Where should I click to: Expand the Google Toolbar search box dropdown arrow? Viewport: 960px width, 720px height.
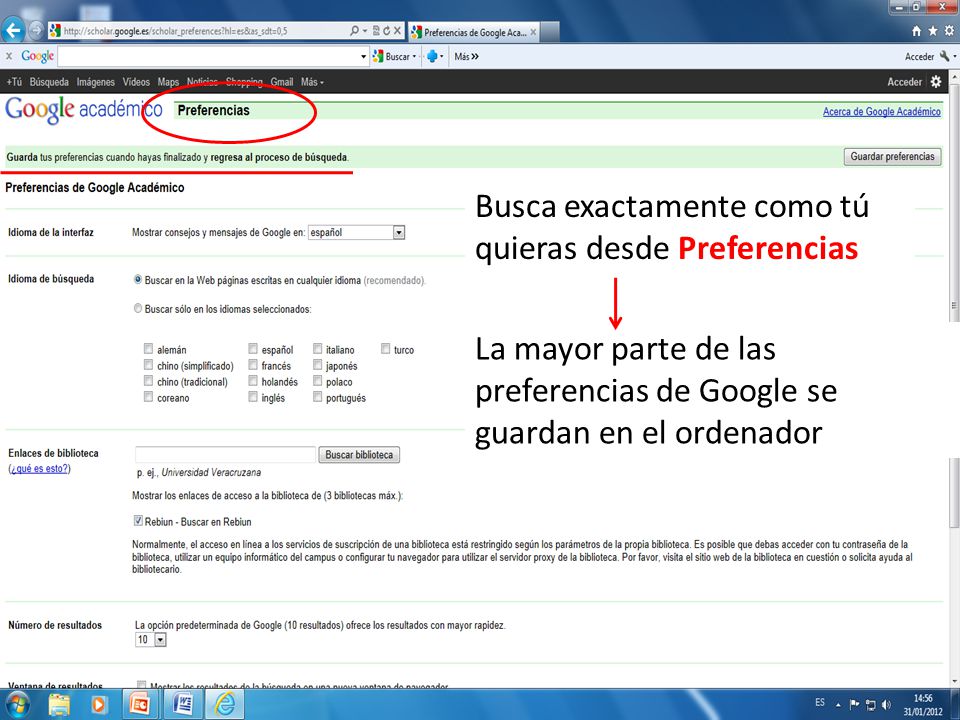(363, 57)
